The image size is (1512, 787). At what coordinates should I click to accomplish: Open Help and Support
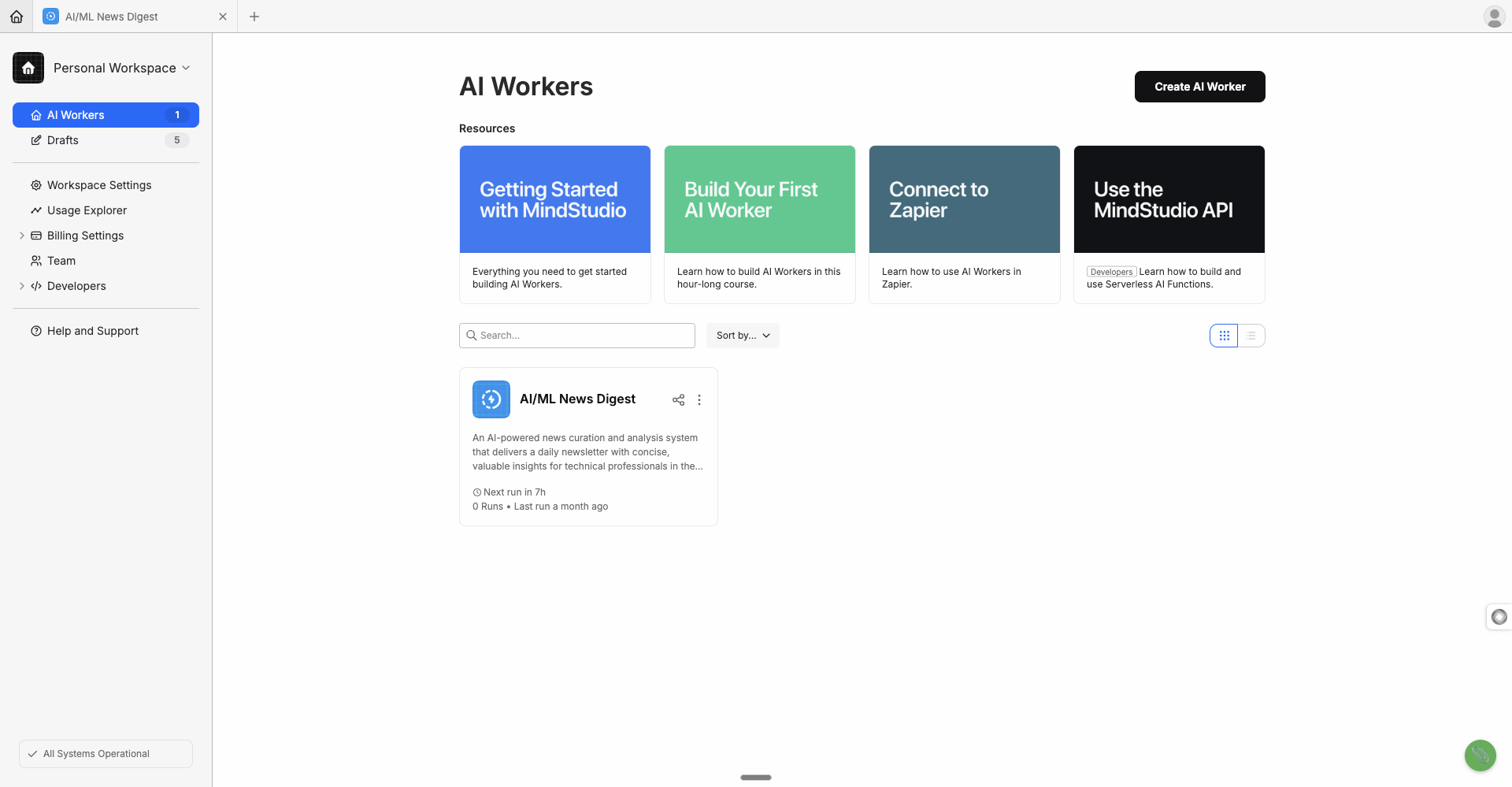(x=92, y=331)
